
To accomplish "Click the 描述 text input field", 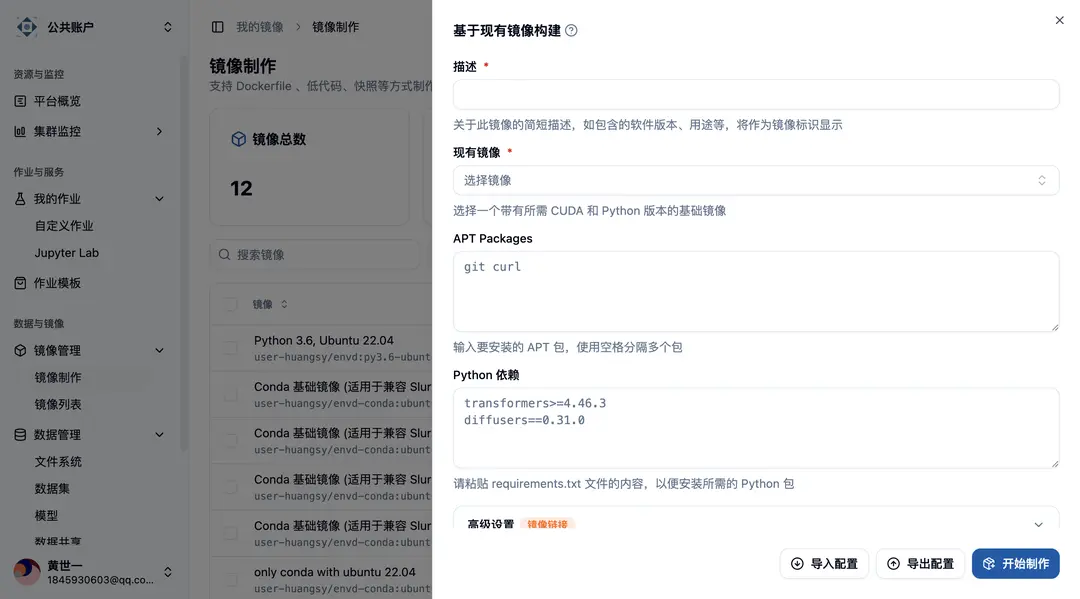I will pyautogui.click(x=756, y=94).
